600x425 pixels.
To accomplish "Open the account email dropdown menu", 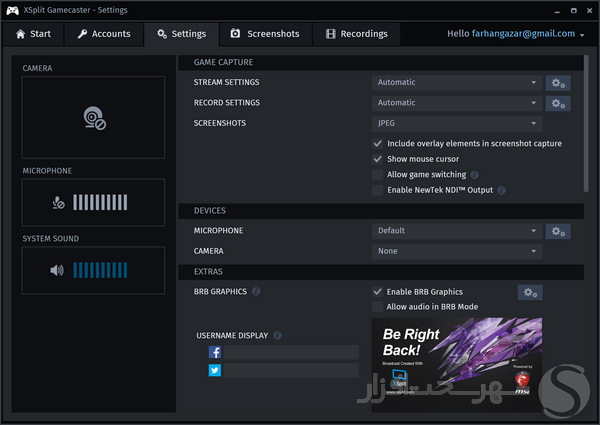I will point(581,34).
